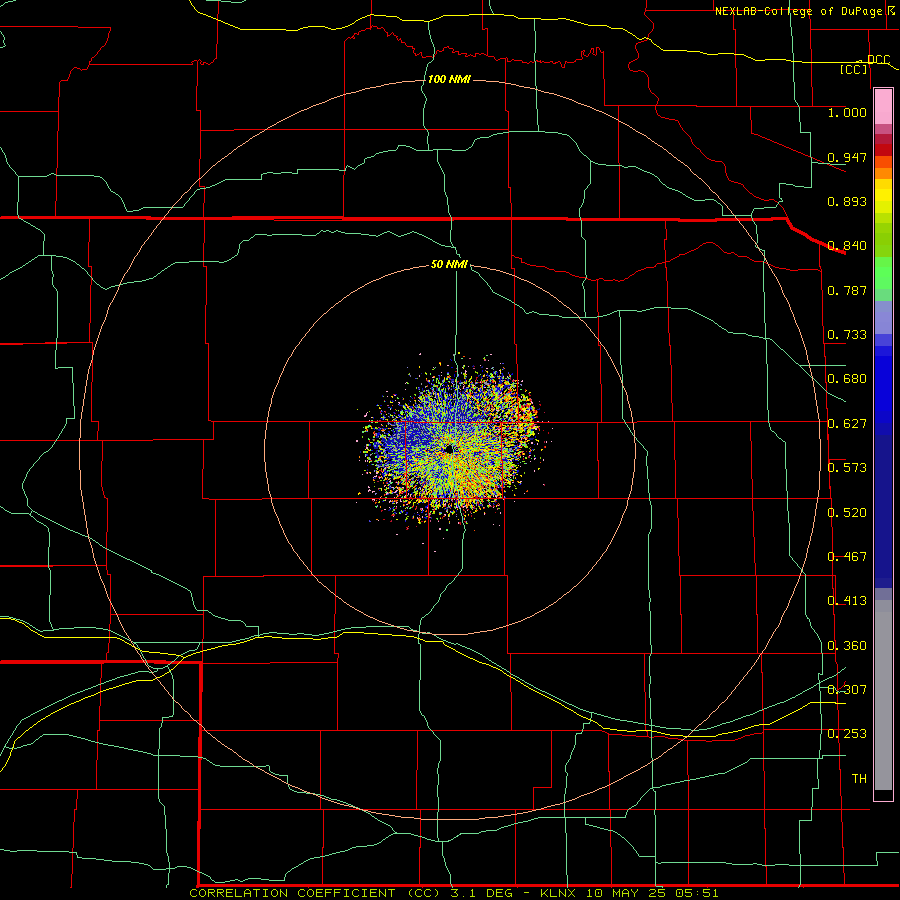Select the 0.573 legend value

[847, 468]
